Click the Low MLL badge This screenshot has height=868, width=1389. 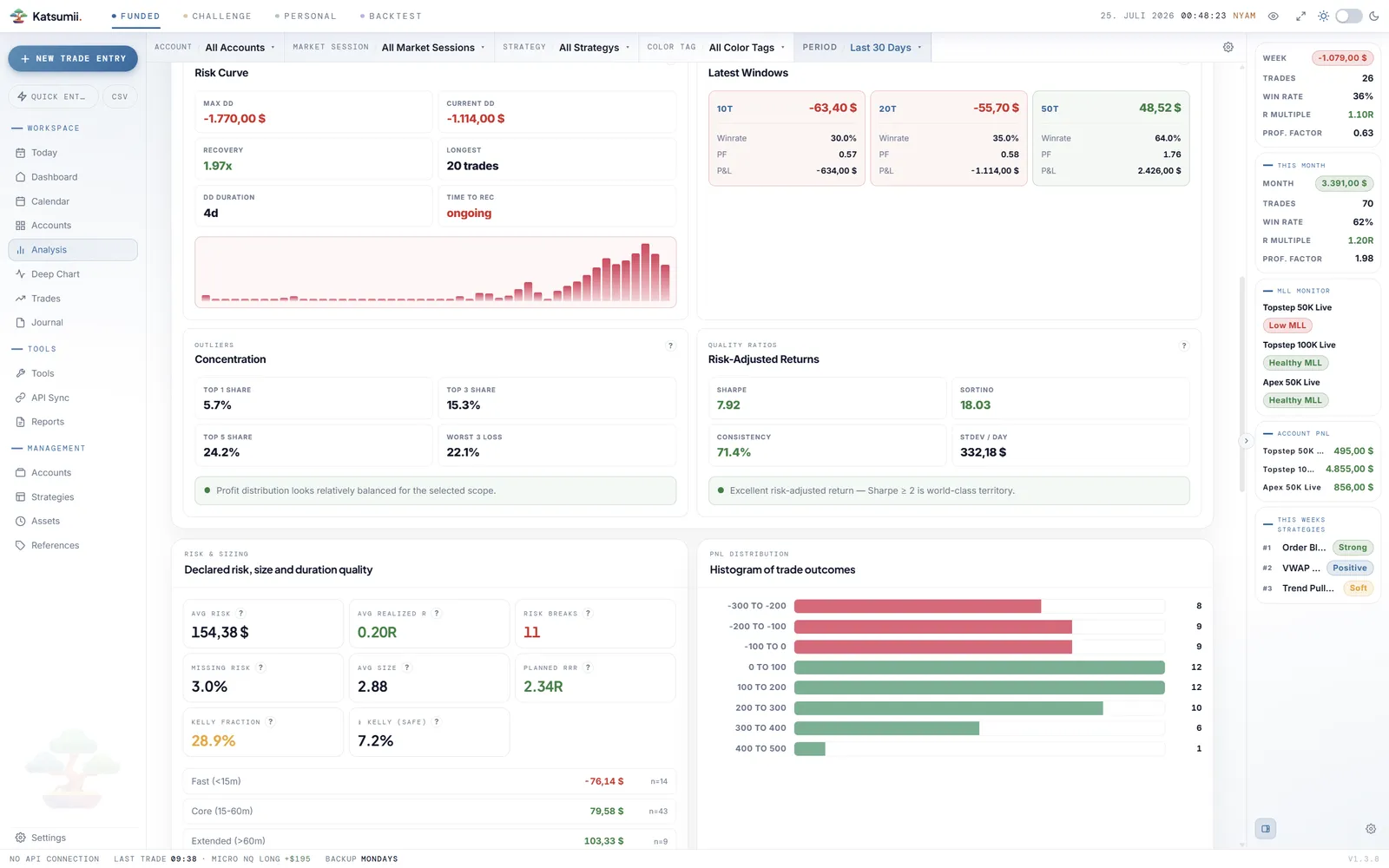tap(1287, 325)
